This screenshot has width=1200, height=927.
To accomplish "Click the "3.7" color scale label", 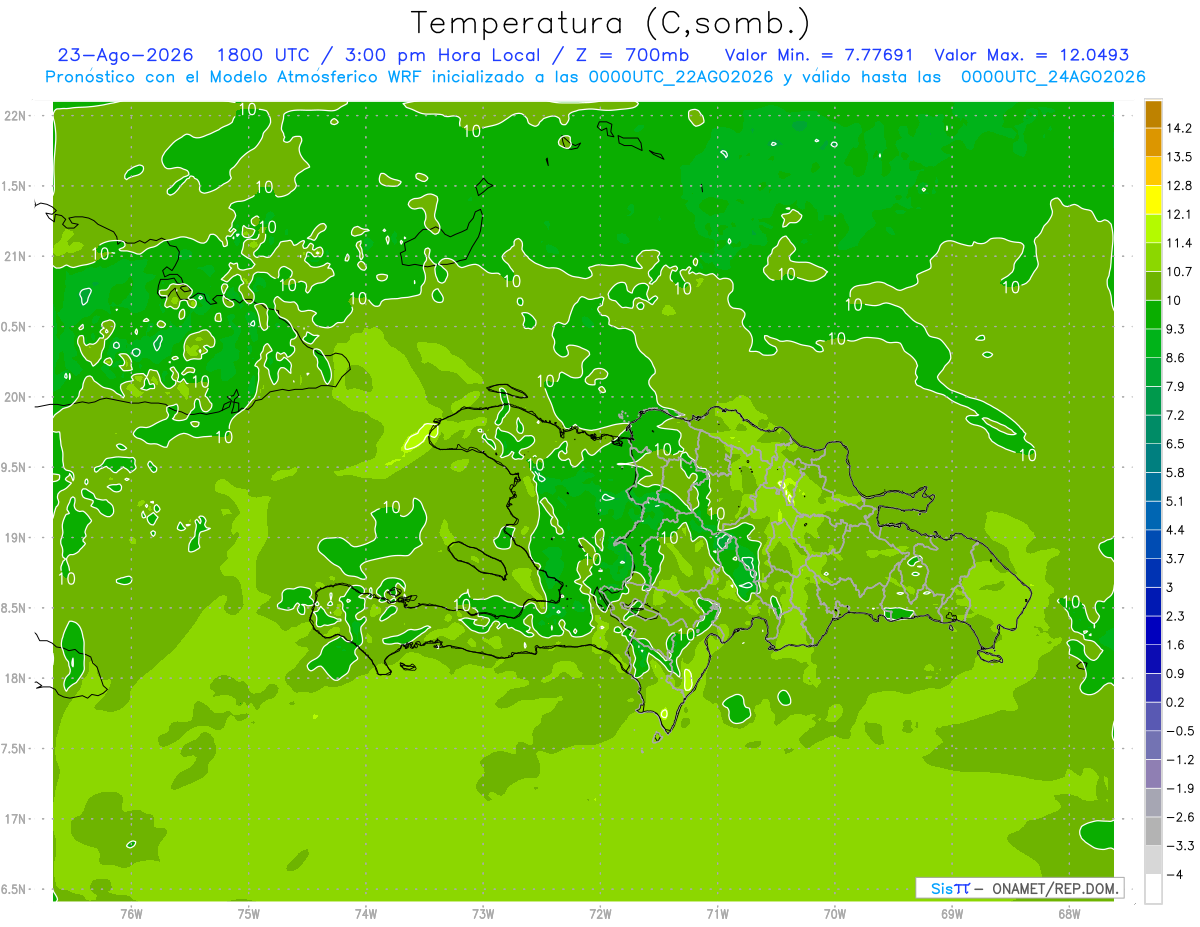I will [x=1176, y=558].
